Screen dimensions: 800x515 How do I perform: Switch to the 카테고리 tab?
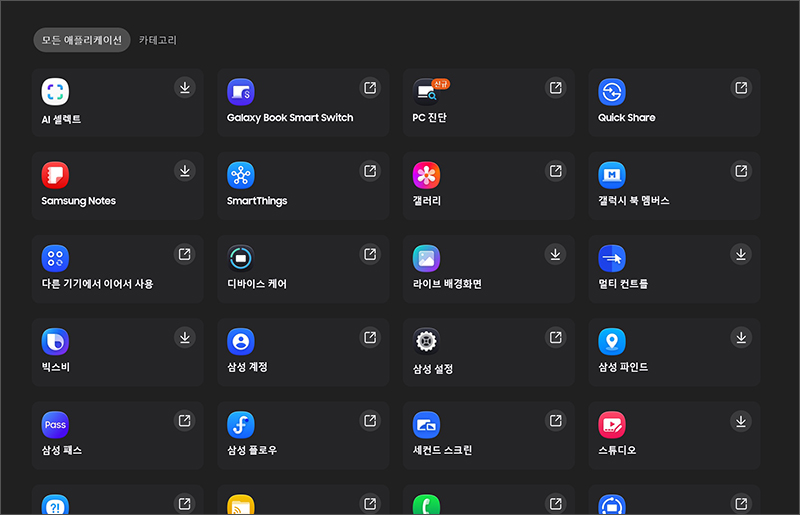pos(158,40)
